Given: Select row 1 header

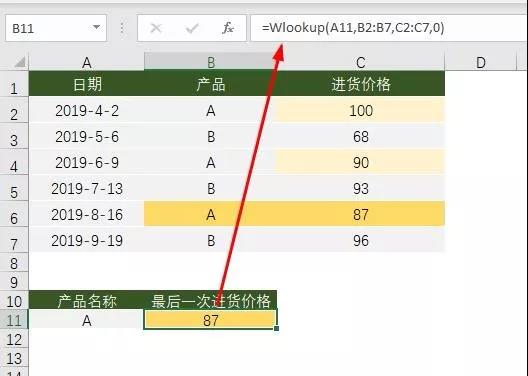Looking at the screenshot, I should (x=14, y=84).
